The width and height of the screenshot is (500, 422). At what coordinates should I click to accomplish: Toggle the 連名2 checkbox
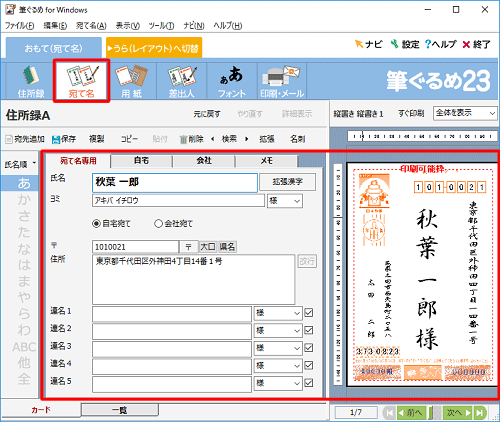(309, 330)
